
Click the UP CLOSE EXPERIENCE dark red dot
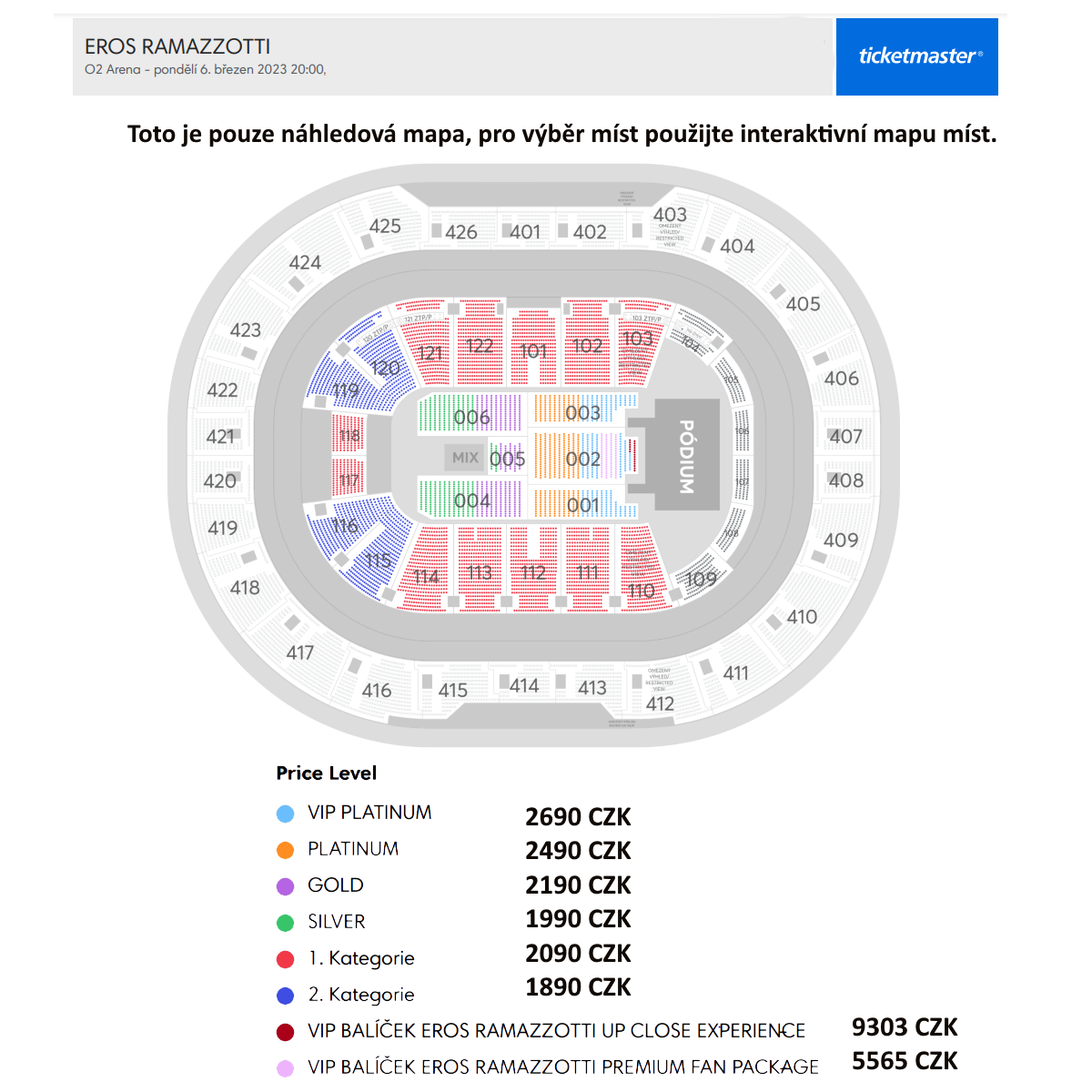point(286,1032)
